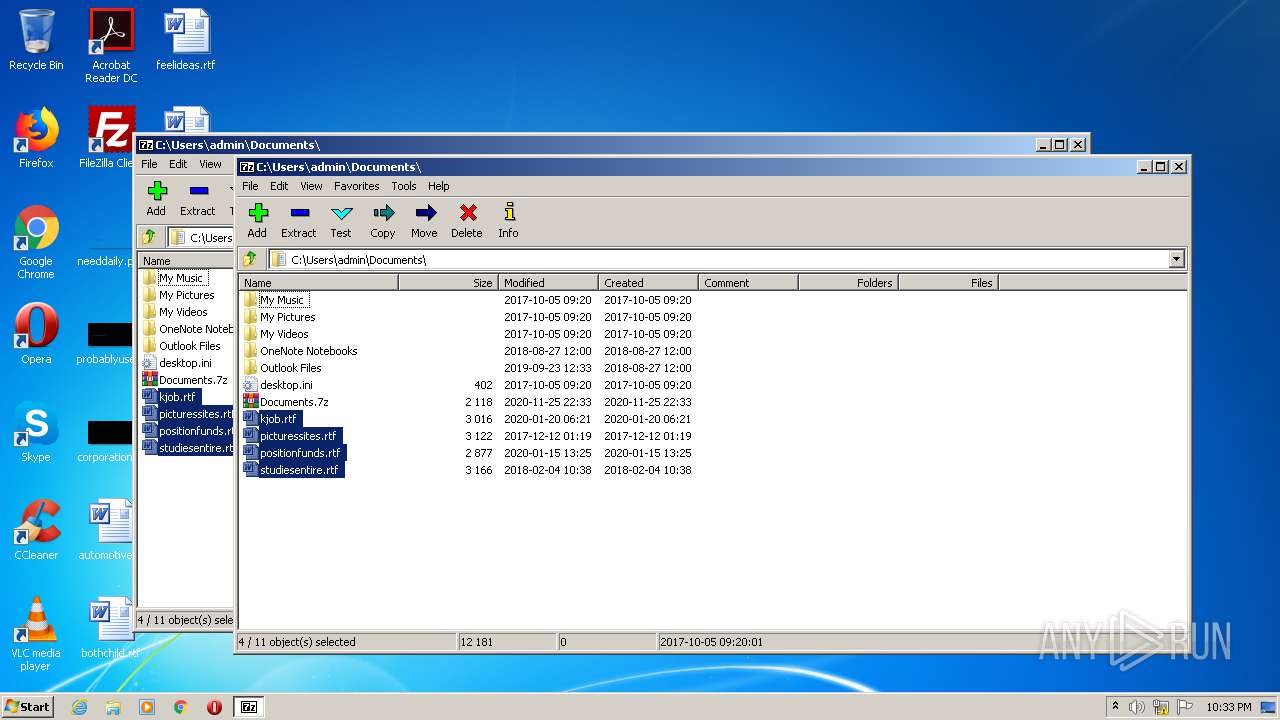
Task: Open Recycle Bin desktop icon
Action: [36, 40]
